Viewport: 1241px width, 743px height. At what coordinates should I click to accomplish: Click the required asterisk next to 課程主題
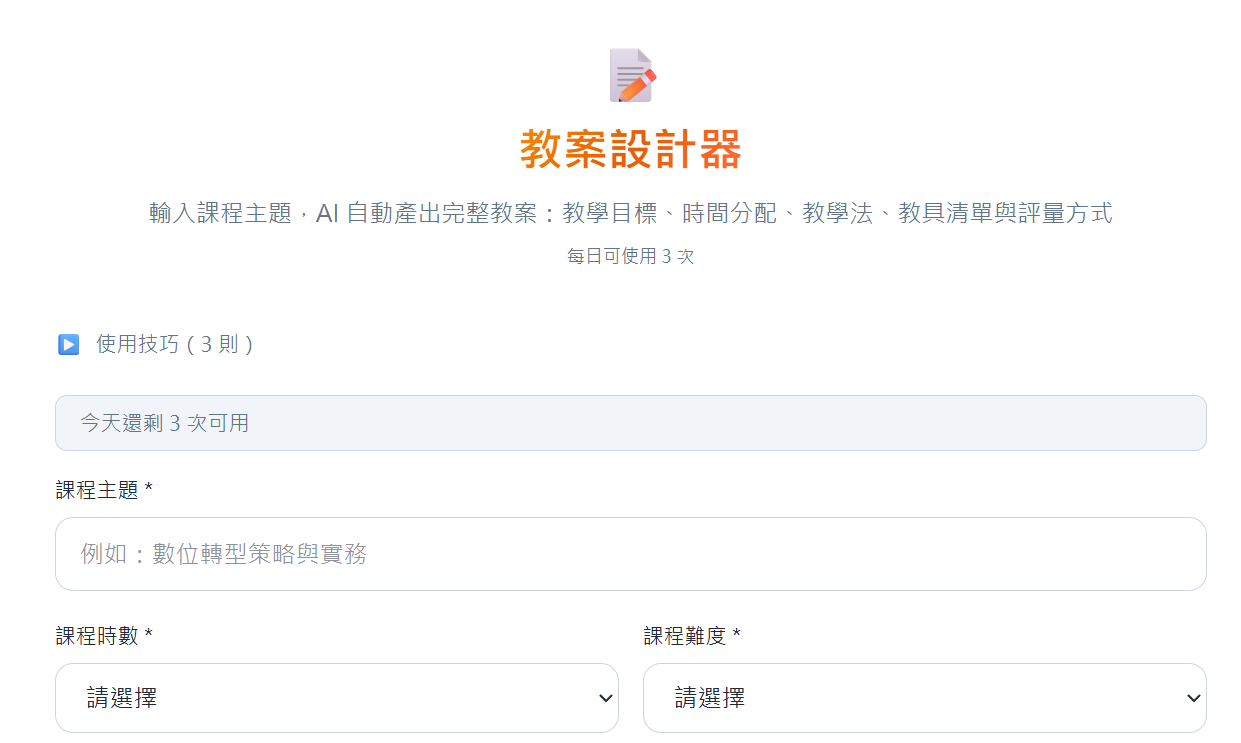(x=149, y=490)
